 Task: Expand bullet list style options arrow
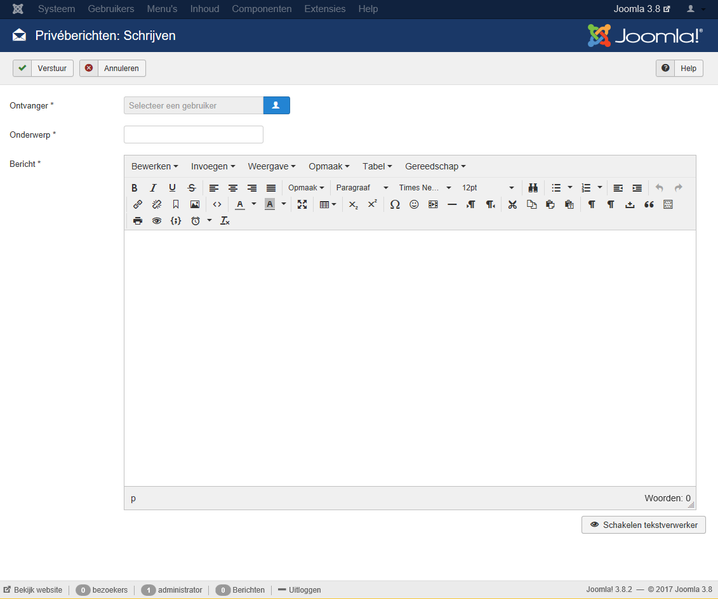(570, 188)
